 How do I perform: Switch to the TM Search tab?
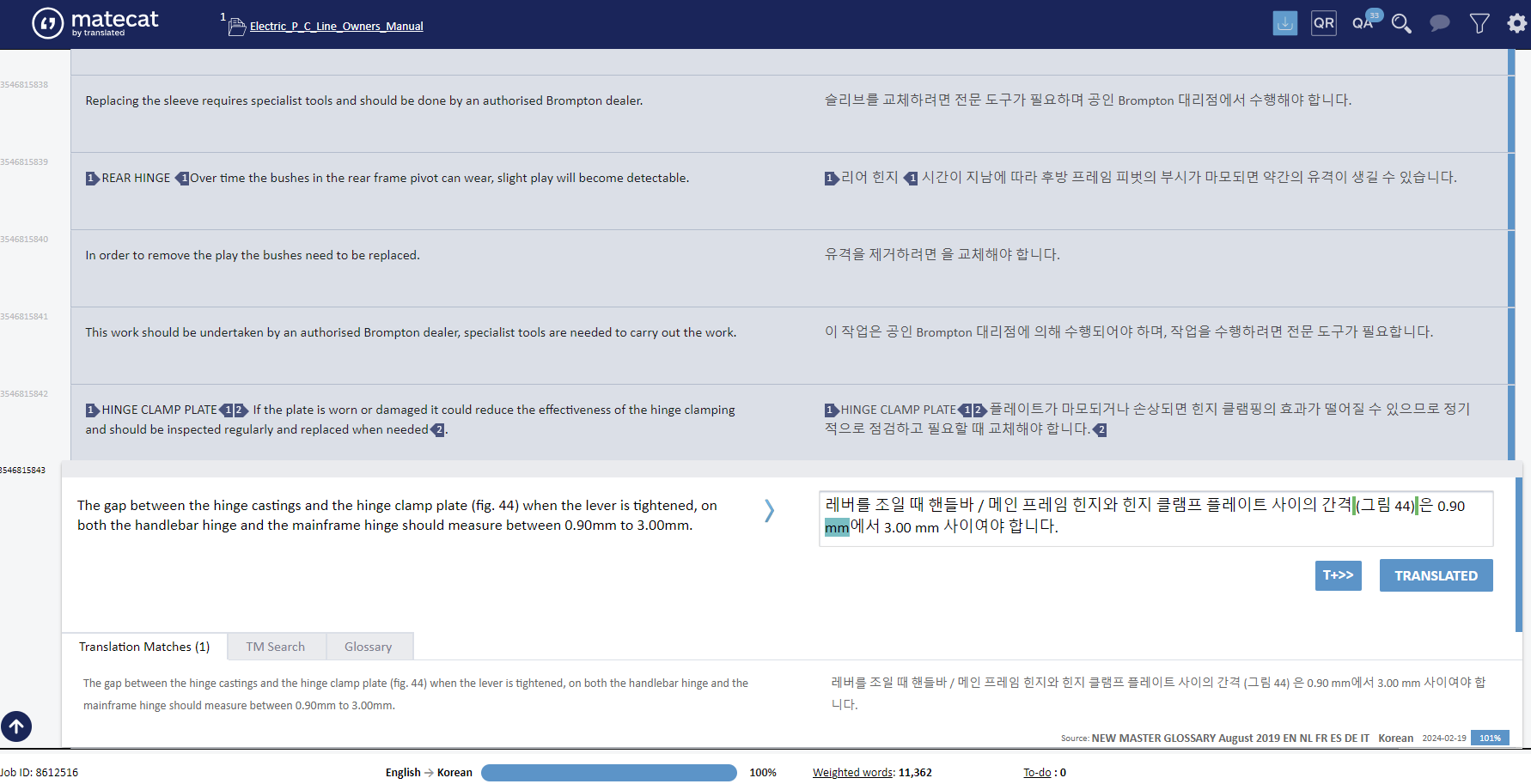click(x=275, y=646)
